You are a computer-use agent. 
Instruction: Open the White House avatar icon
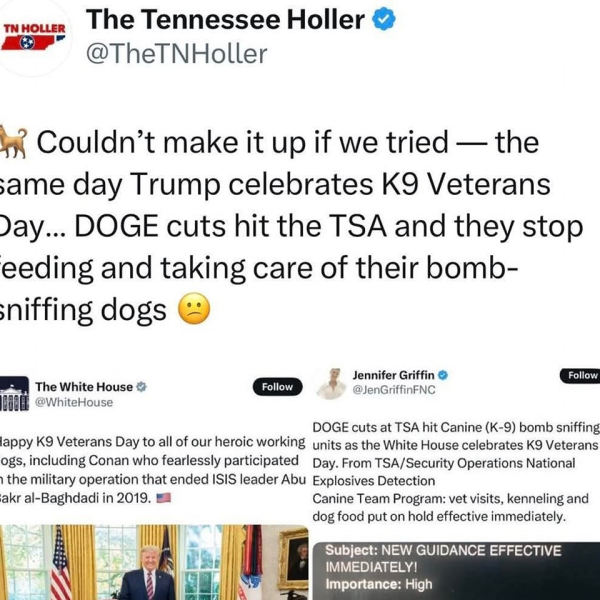coord(14,394)
